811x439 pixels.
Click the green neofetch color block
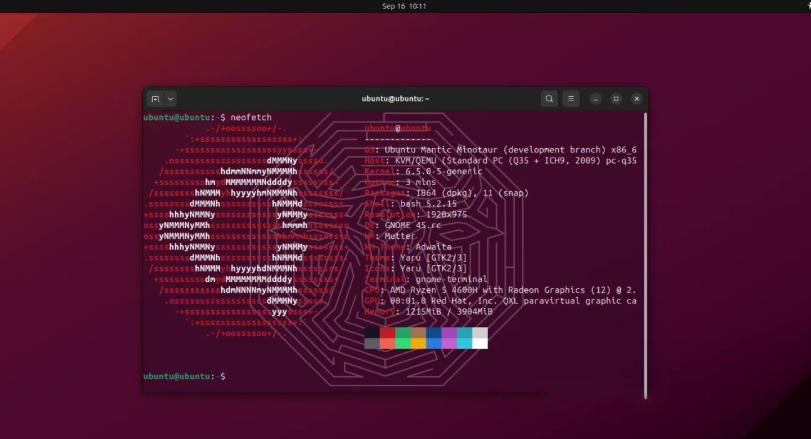(403, 332)
